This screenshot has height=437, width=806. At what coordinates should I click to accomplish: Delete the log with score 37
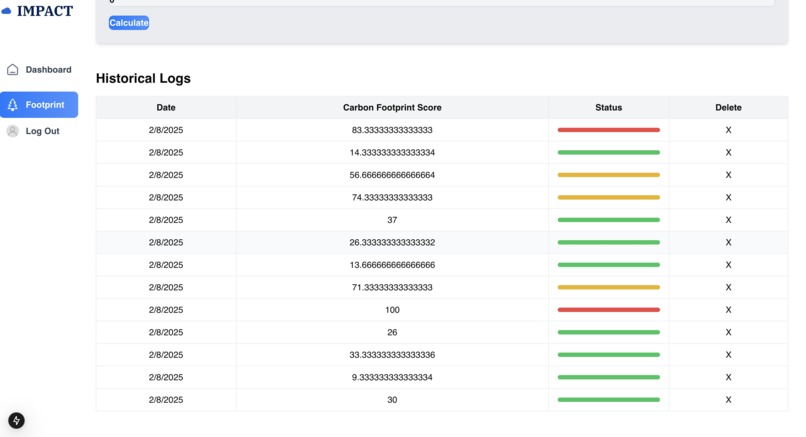pos(728,220)
